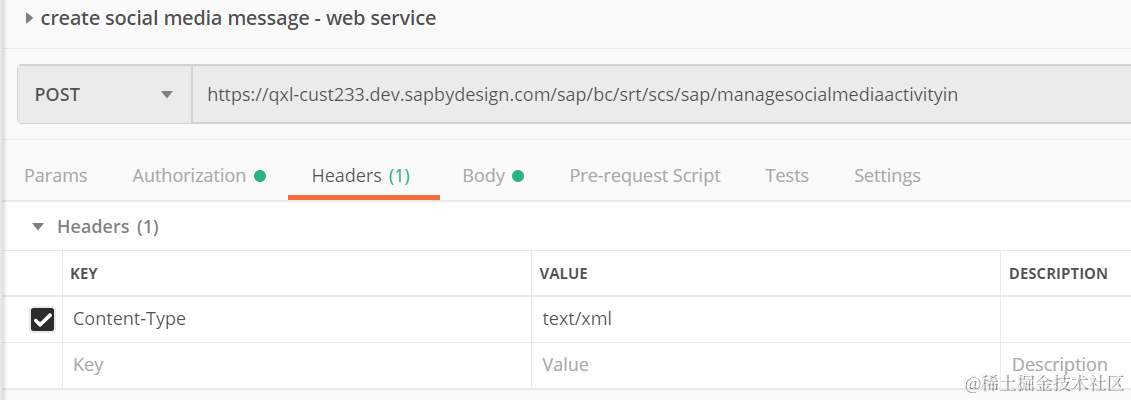Click the green dot beside Body
The height and width of the screenshot is (400, 1131).
coord(518,176)
